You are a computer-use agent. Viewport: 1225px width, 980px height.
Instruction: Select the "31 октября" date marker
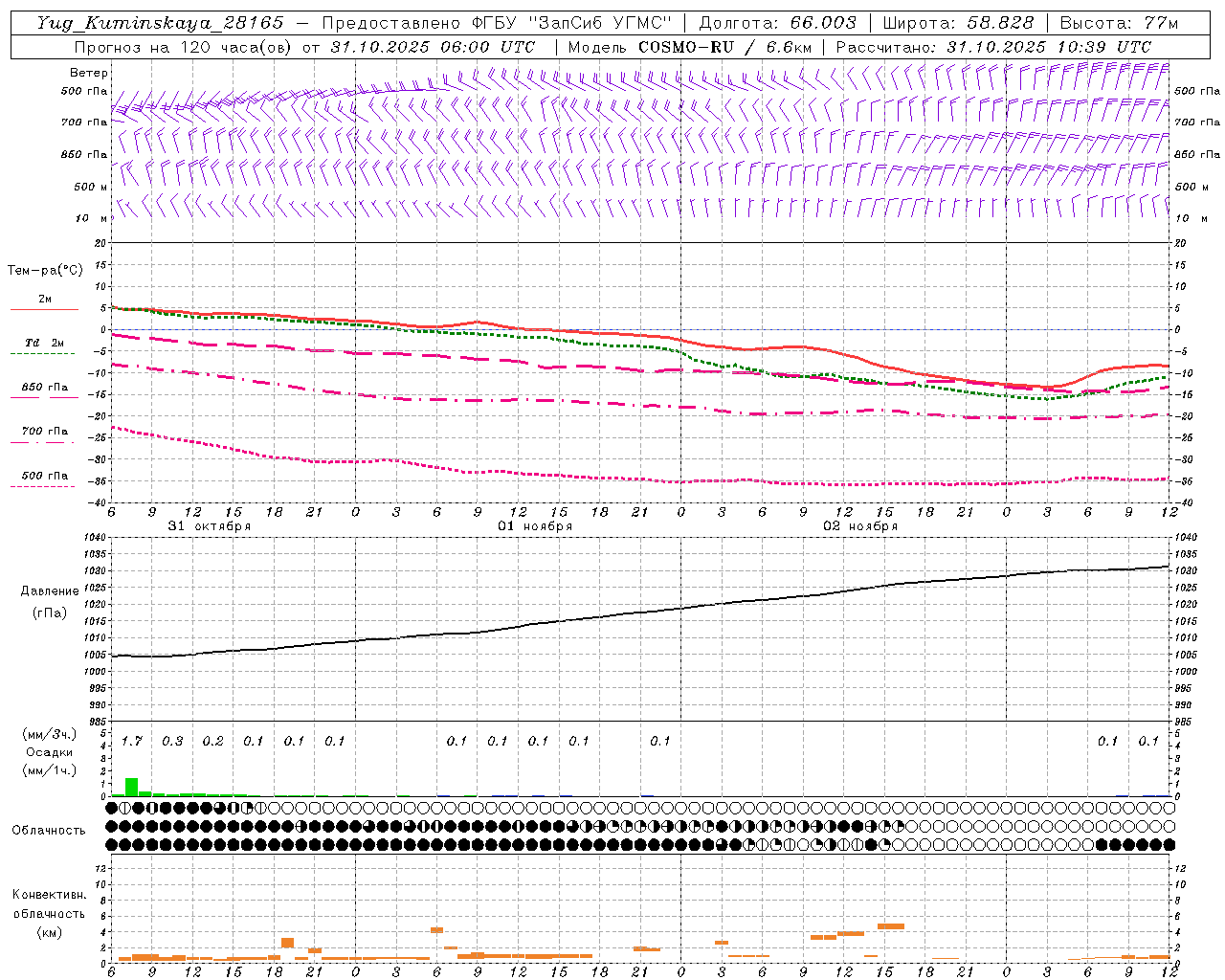[209, 526]
